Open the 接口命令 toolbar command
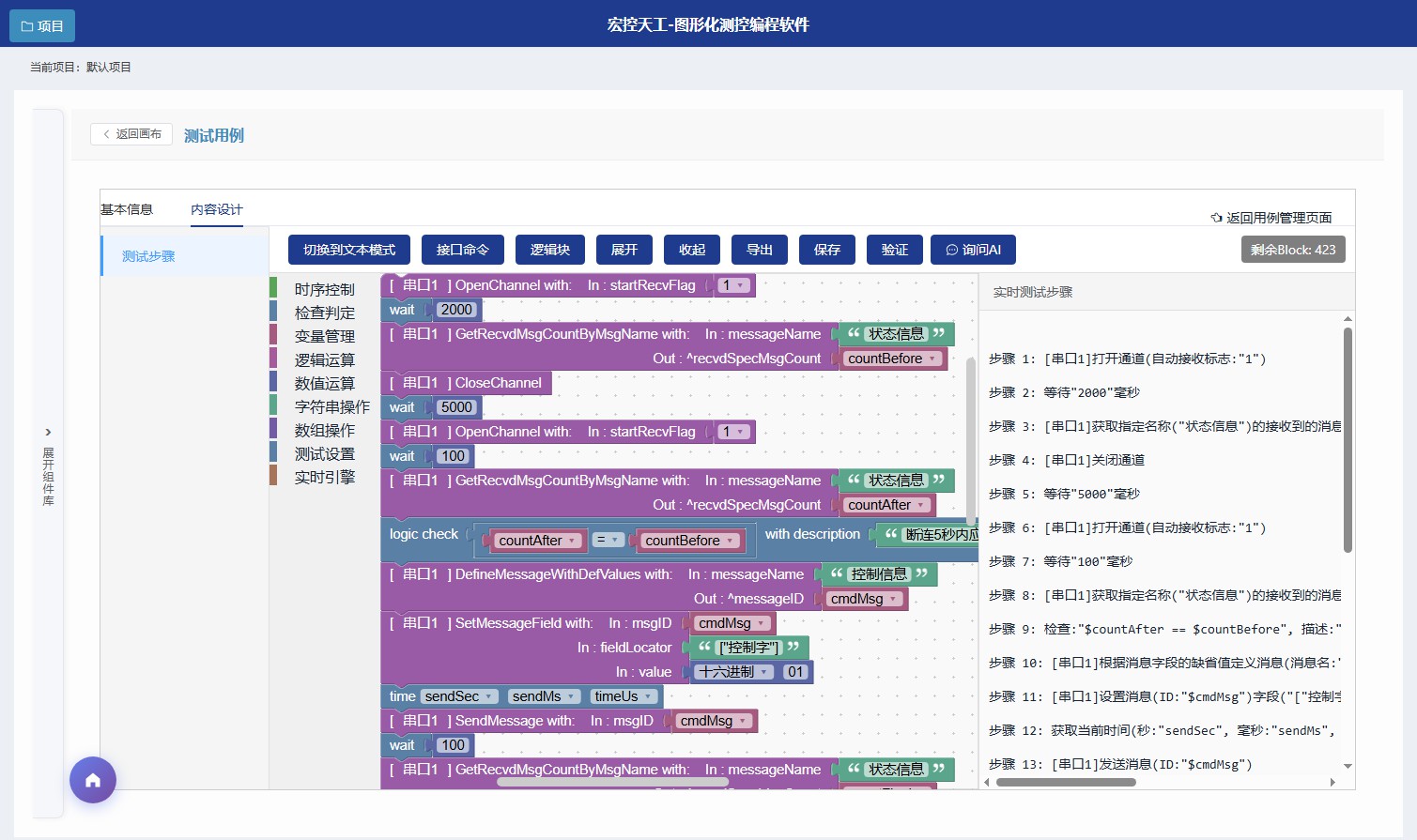 click(462, 249)
